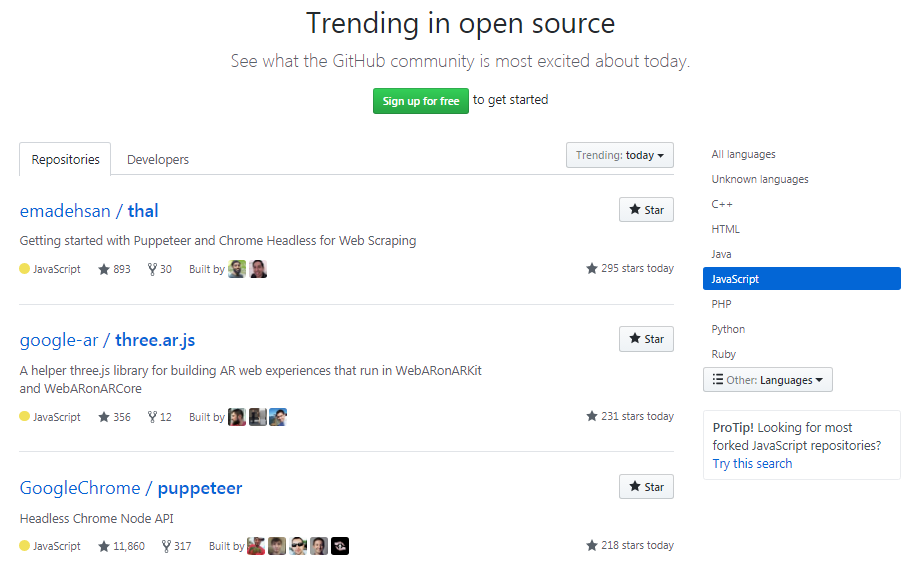Screen dimensions: 915x574
Task: Open the Trending: today dropdown
Action: point(619,156)
